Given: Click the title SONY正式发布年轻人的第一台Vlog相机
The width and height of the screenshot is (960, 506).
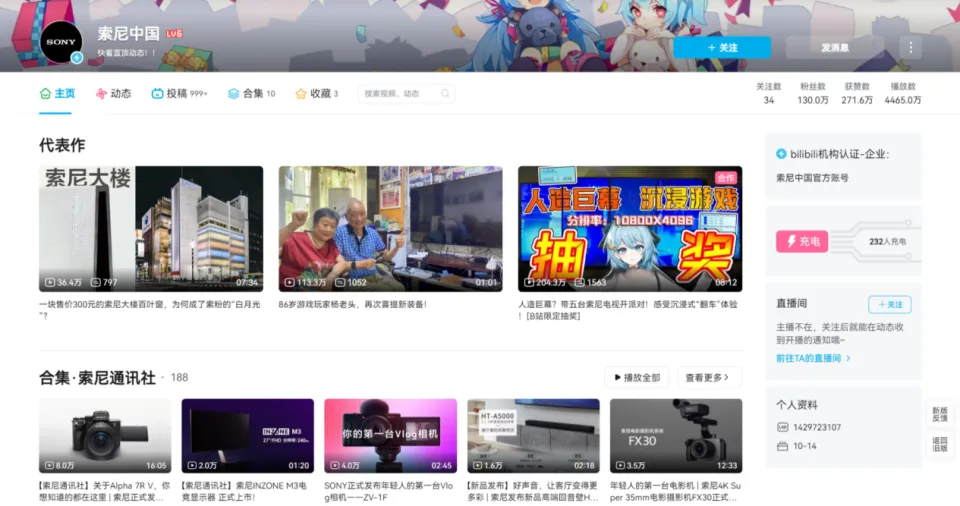Looking at the screenshot, I should click(389, 491).
